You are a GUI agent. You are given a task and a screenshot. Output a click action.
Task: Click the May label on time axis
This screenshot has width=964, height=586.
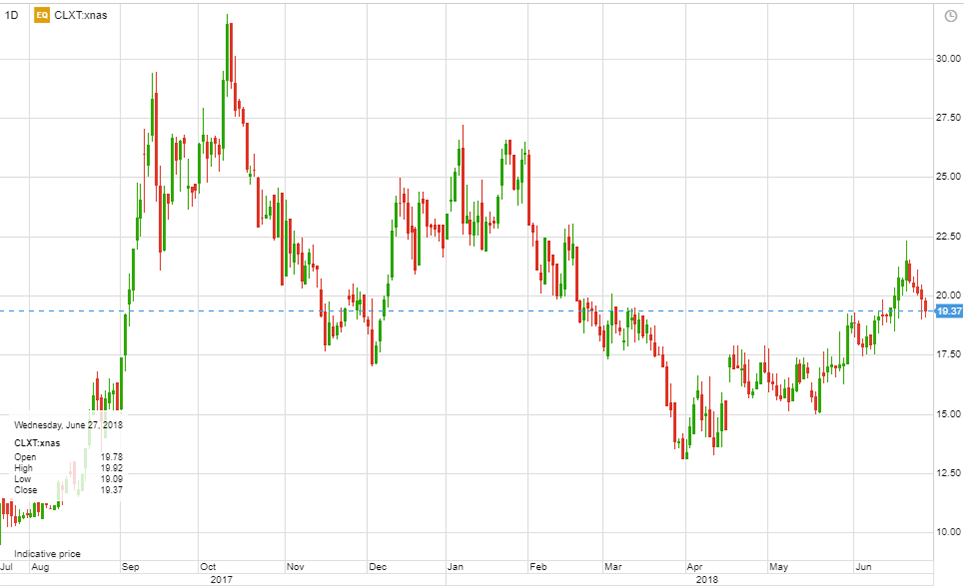[778, 567]
